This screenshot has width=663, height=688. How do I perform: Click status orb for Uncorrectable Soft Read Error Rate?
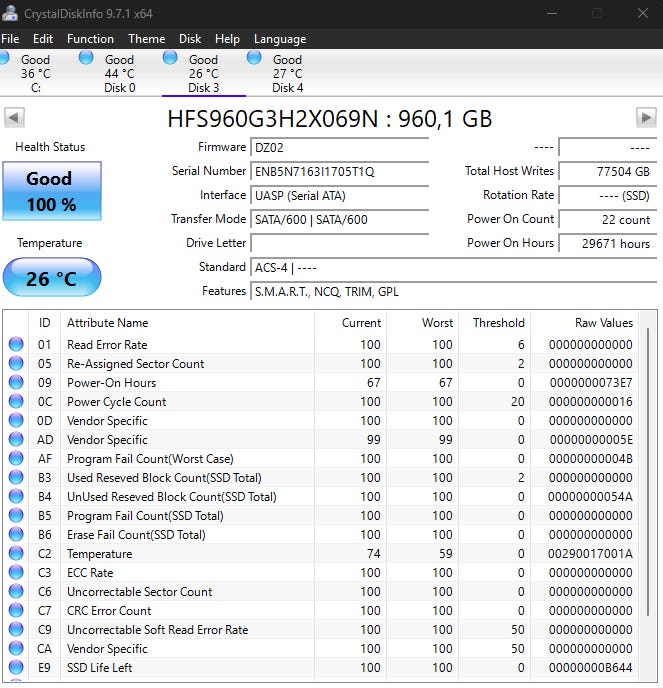16,629
